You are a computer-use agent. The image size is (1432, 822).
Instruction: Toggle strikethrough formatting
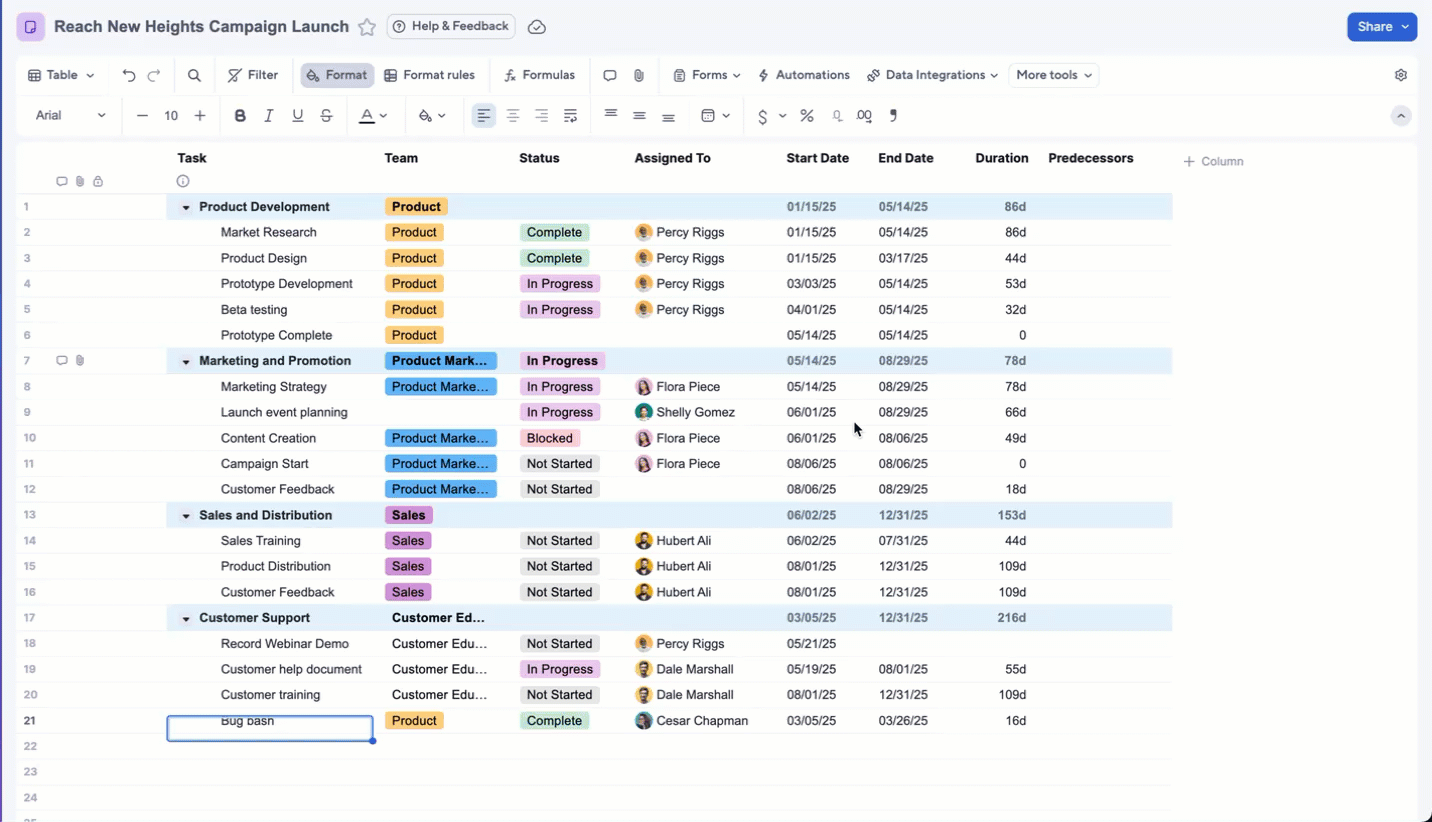point(327,116)
